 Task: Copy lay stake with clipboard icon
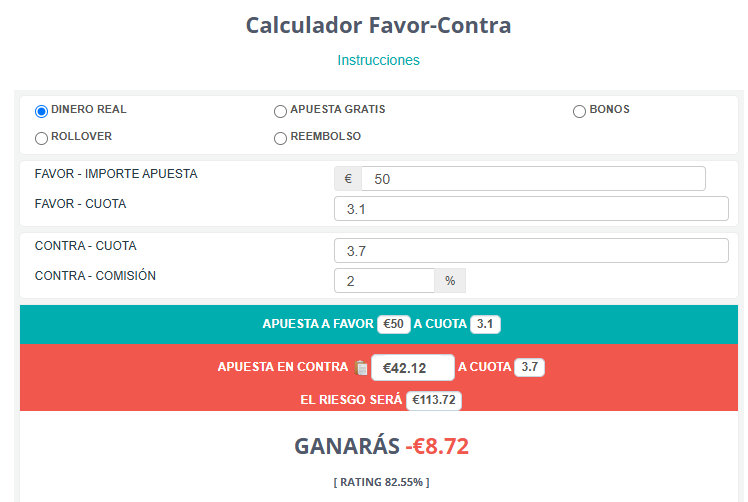361,367
